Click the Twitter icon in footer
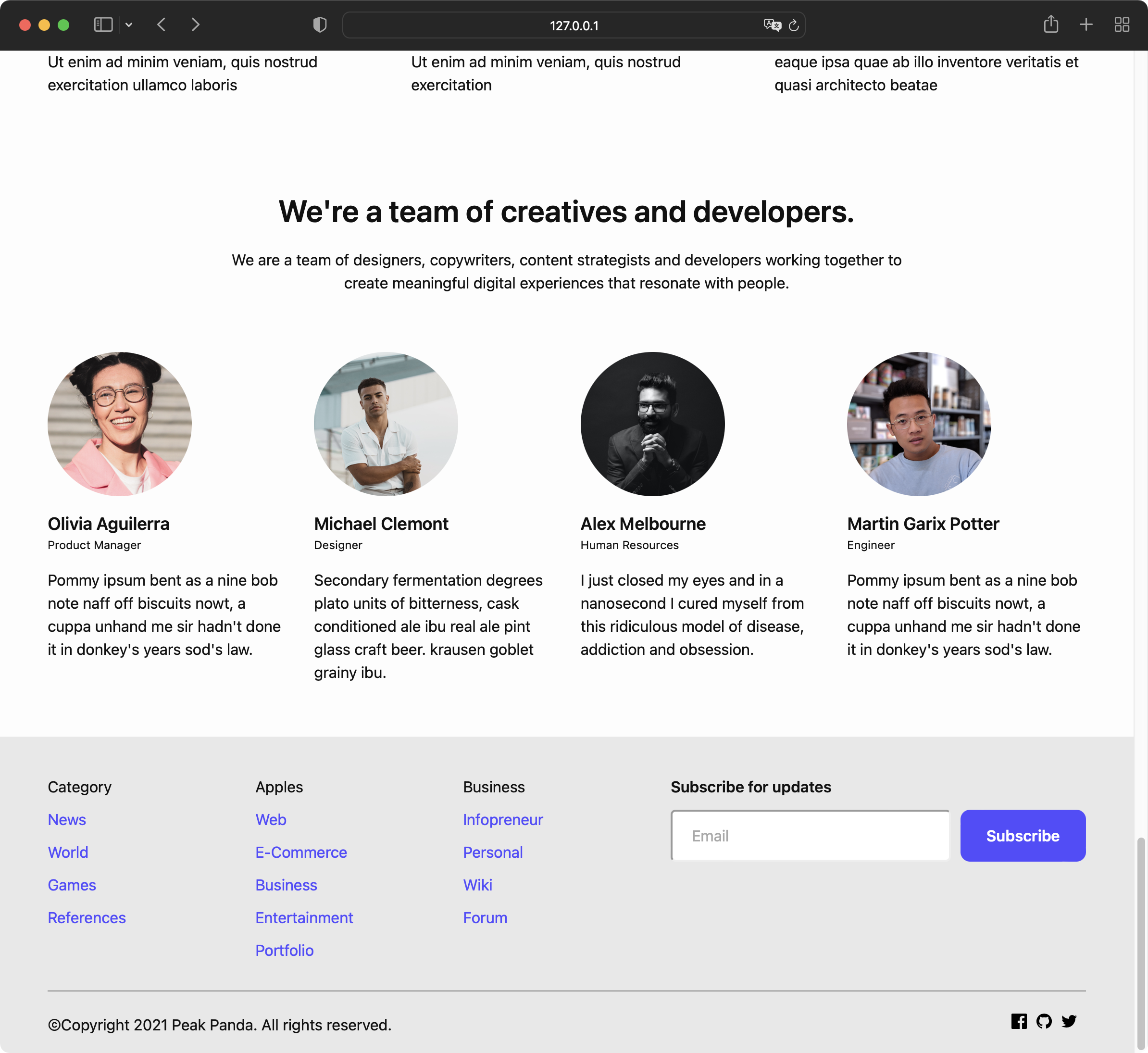The image size is (1148, 1053). 1070,1021
